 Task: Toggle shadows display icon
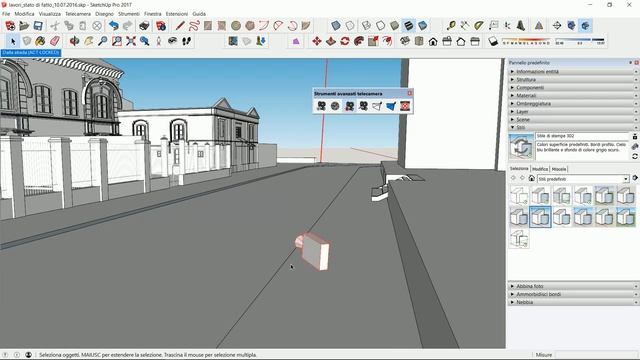[493, 41]
